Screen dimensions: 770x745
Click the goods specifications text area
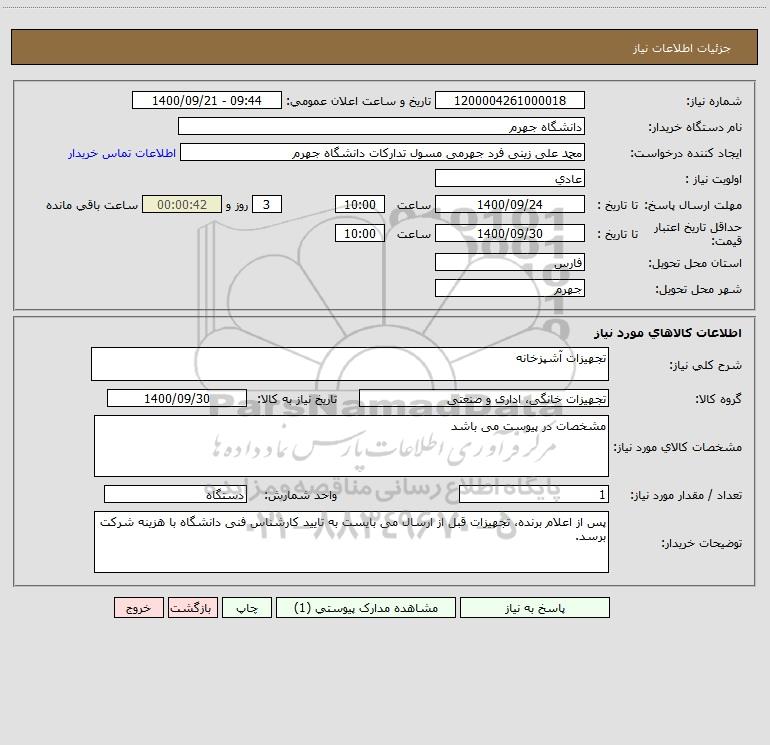351,446
